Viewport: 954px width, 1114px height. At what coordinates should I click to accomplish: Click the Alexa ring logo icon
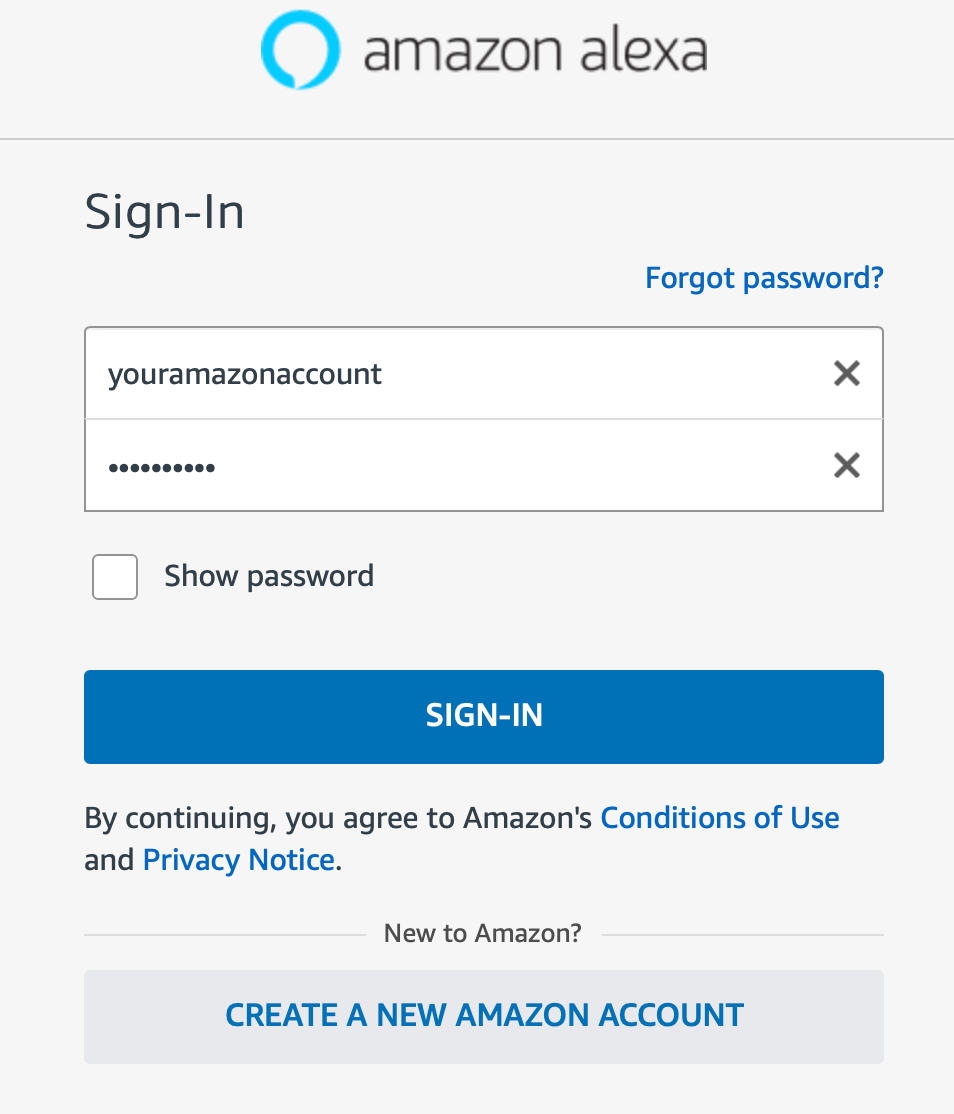299,50
